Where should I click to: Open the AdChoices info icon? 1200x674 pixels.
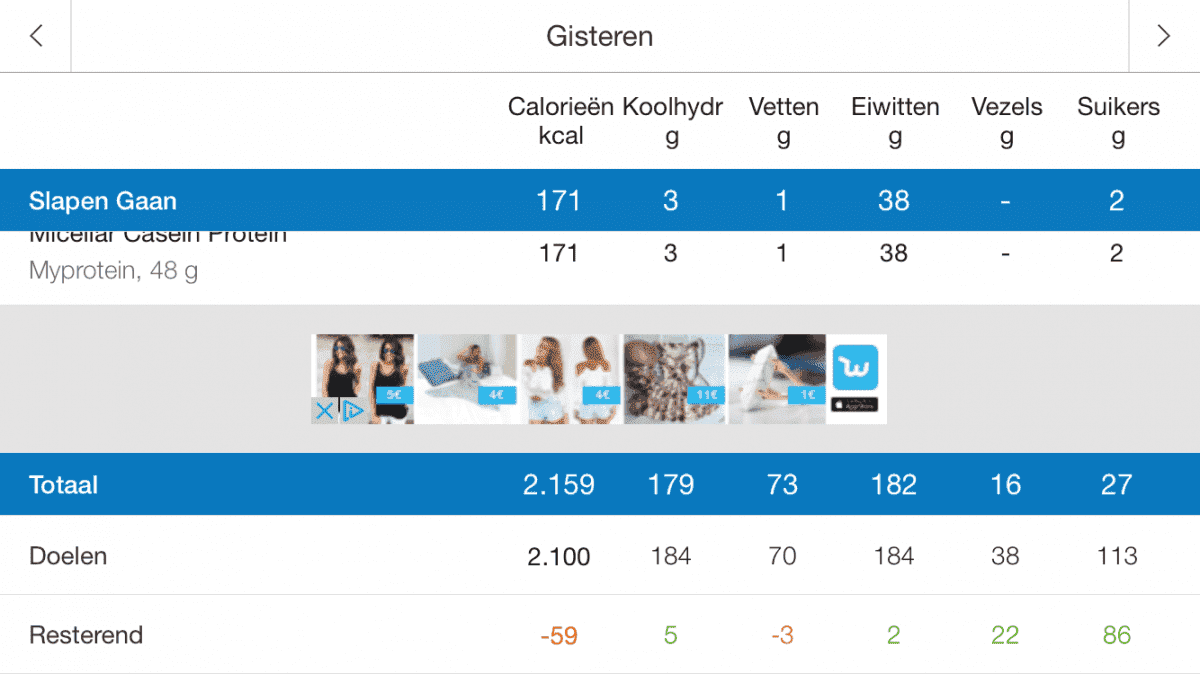tap(351, 410)
